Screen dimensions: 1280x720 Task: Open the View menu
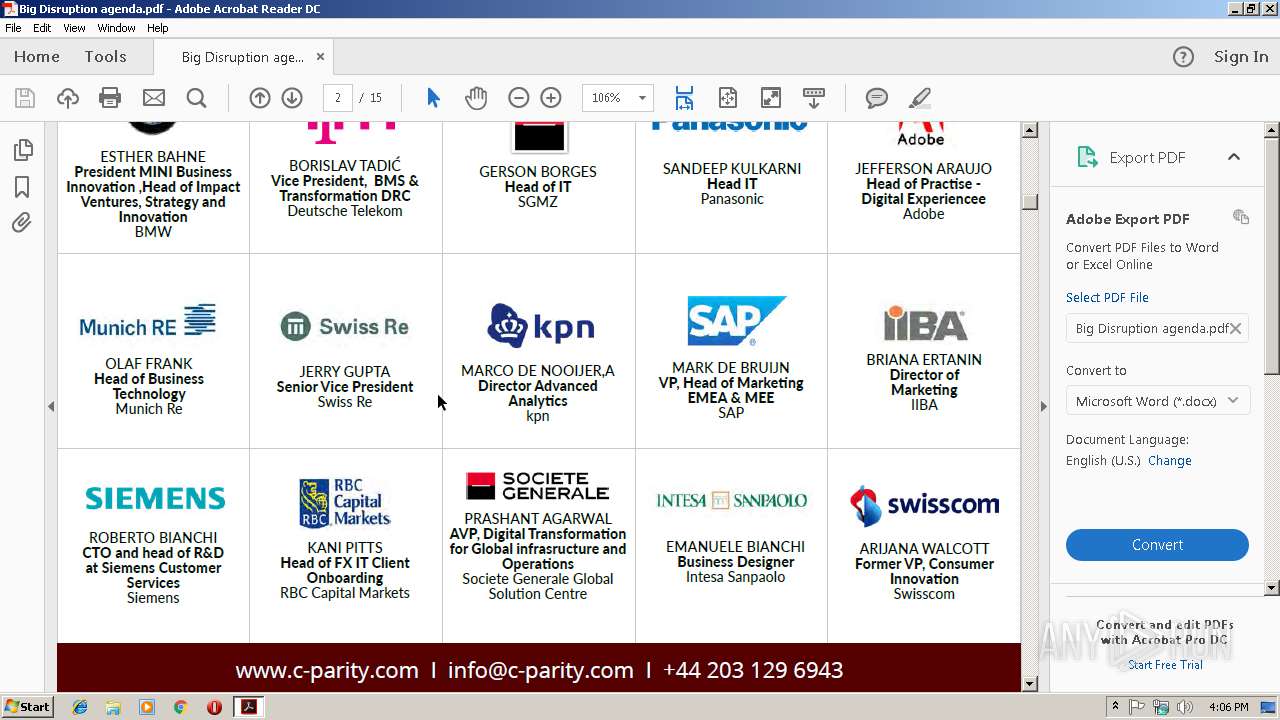(x=74, y=28)
